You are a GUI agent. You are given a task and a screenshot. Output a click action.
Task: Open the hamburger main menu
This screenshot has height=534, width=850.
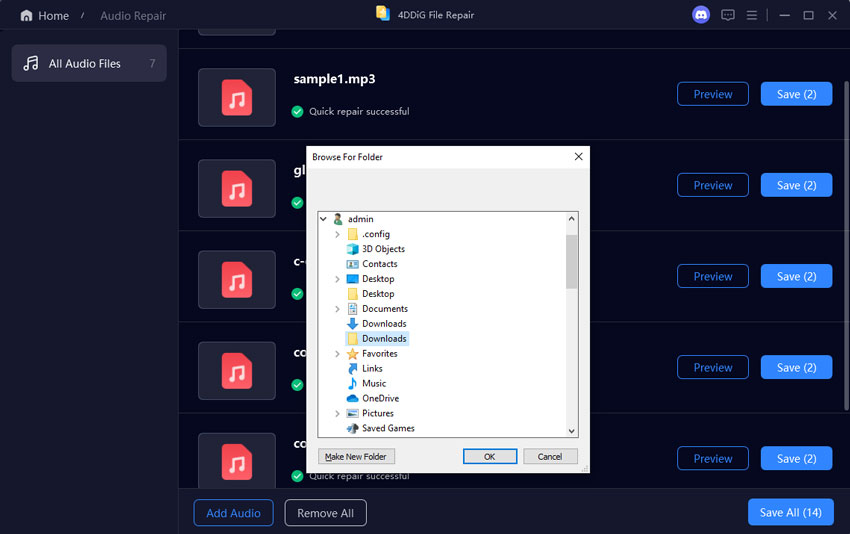click(x=752, y=15)
